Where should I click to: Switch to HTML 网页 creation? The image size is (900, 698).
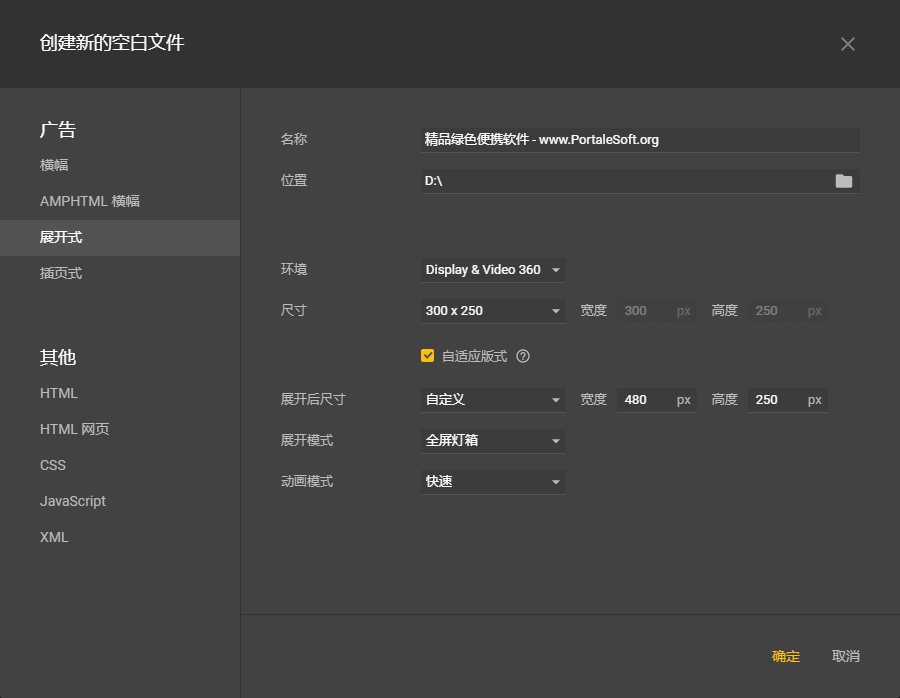click(x=74, y=429)
